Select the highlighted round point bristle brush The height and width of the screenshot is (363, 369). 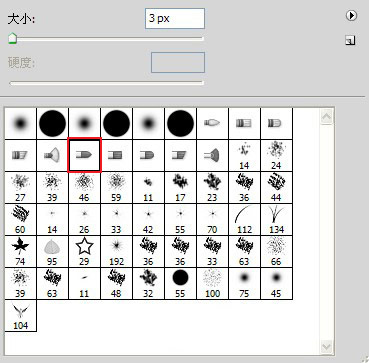[84, 156]
